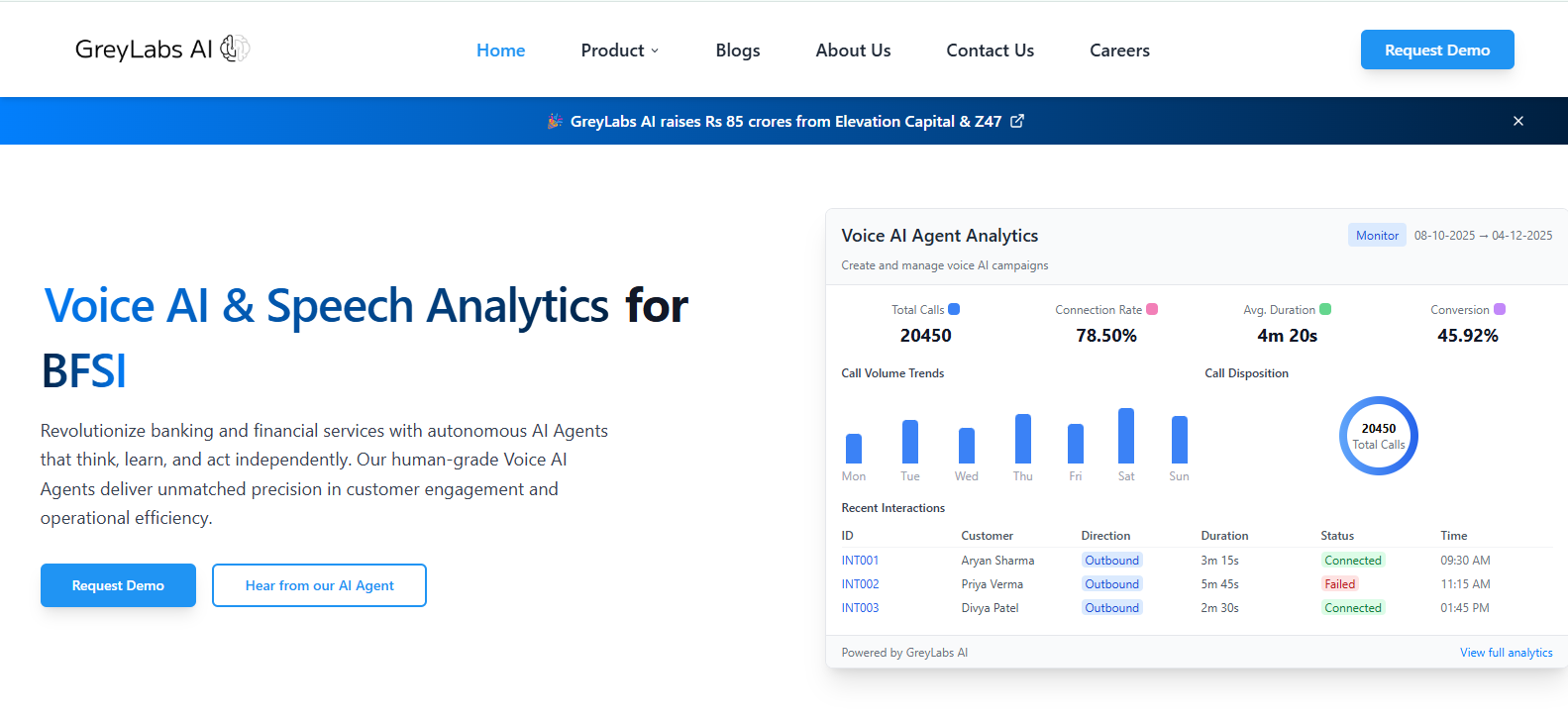Click the Status column header
The height and width of the screenshot is (723, 1568).
[1337, 536]
